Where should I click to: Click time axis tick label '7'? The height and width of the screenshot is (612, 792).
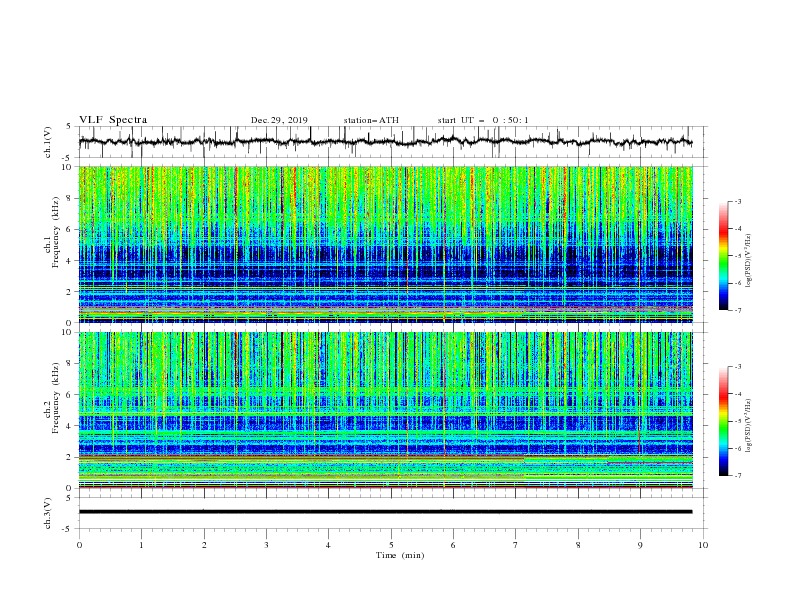click(x=516, y=545)
